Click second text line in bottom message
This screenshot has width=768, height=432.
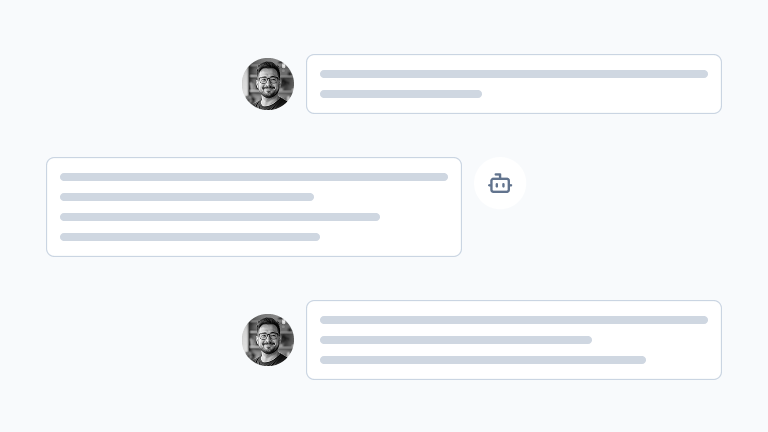455,340
